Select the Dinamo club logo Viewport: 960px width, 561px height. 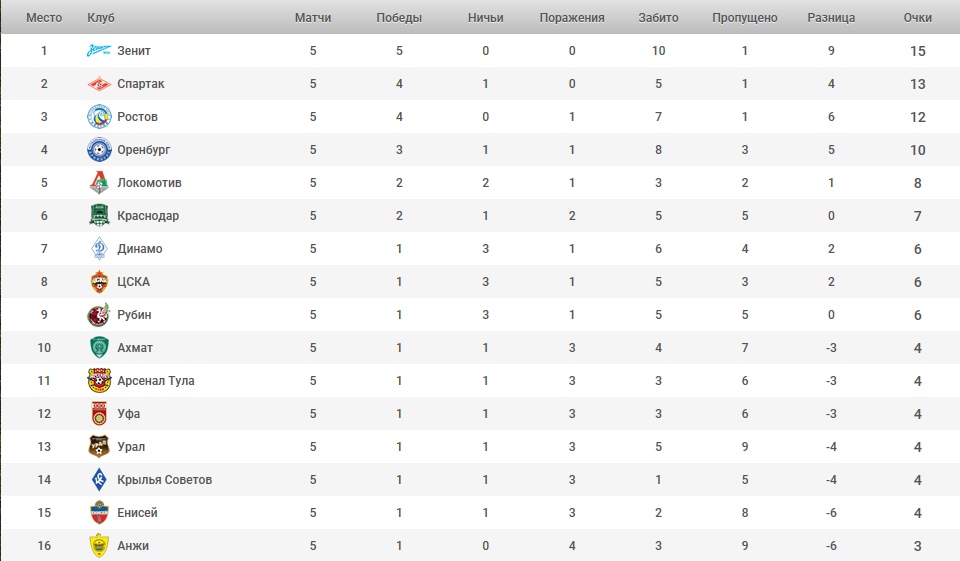[99, 249]
